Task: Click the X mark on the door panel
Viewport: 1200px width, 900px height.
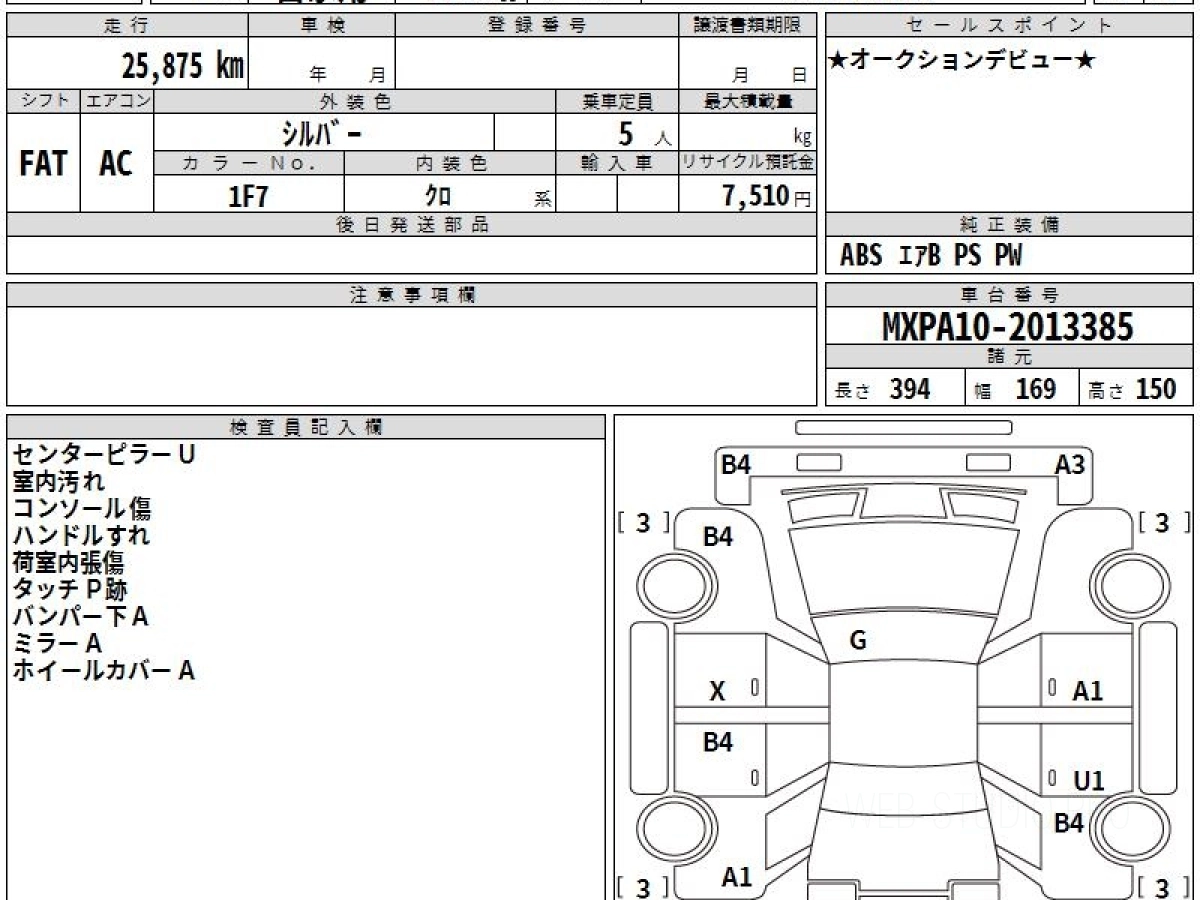Action: point(717,691)
